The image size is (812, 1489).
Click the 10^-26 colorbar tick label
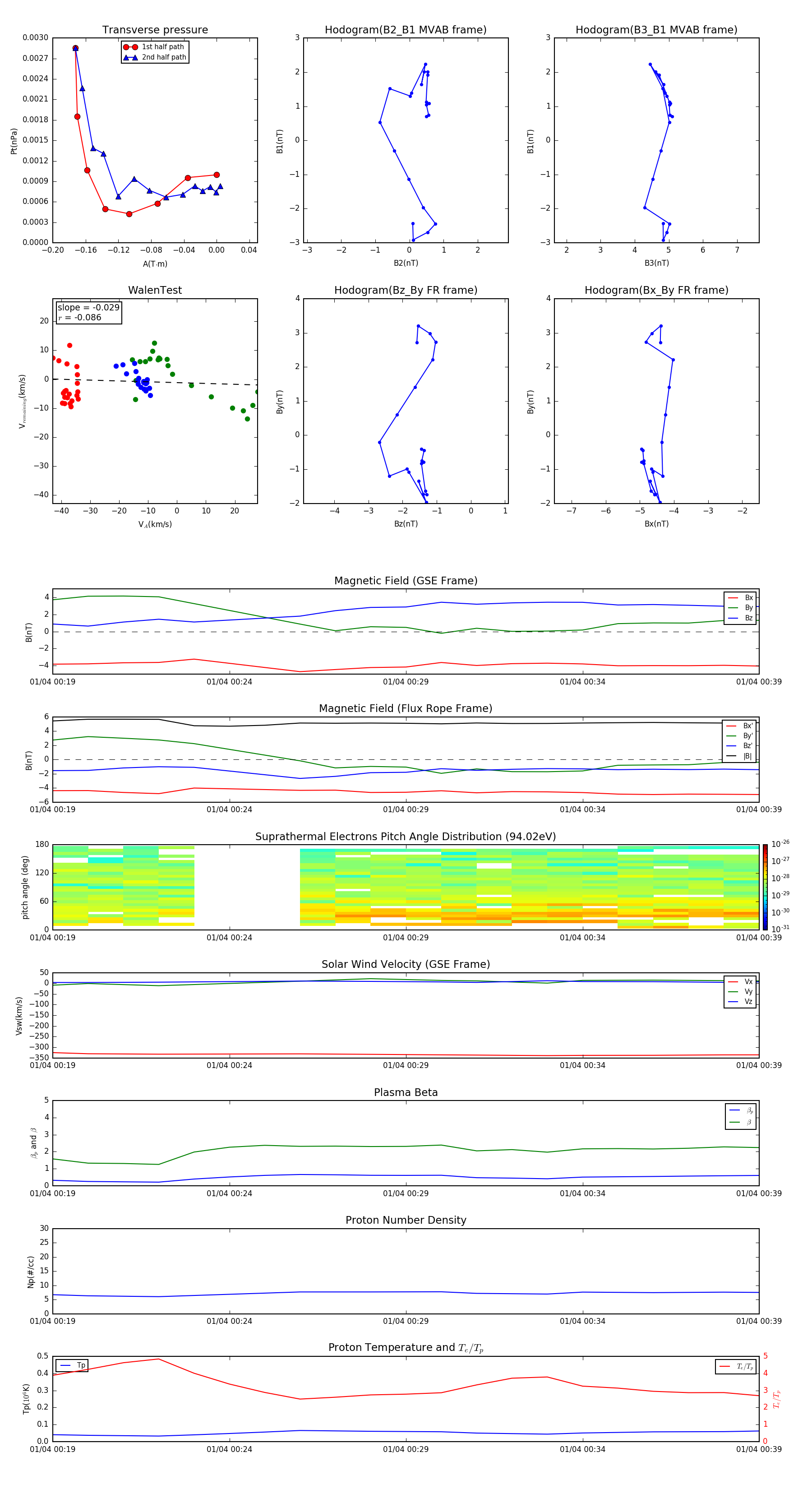tap(781, 844)
